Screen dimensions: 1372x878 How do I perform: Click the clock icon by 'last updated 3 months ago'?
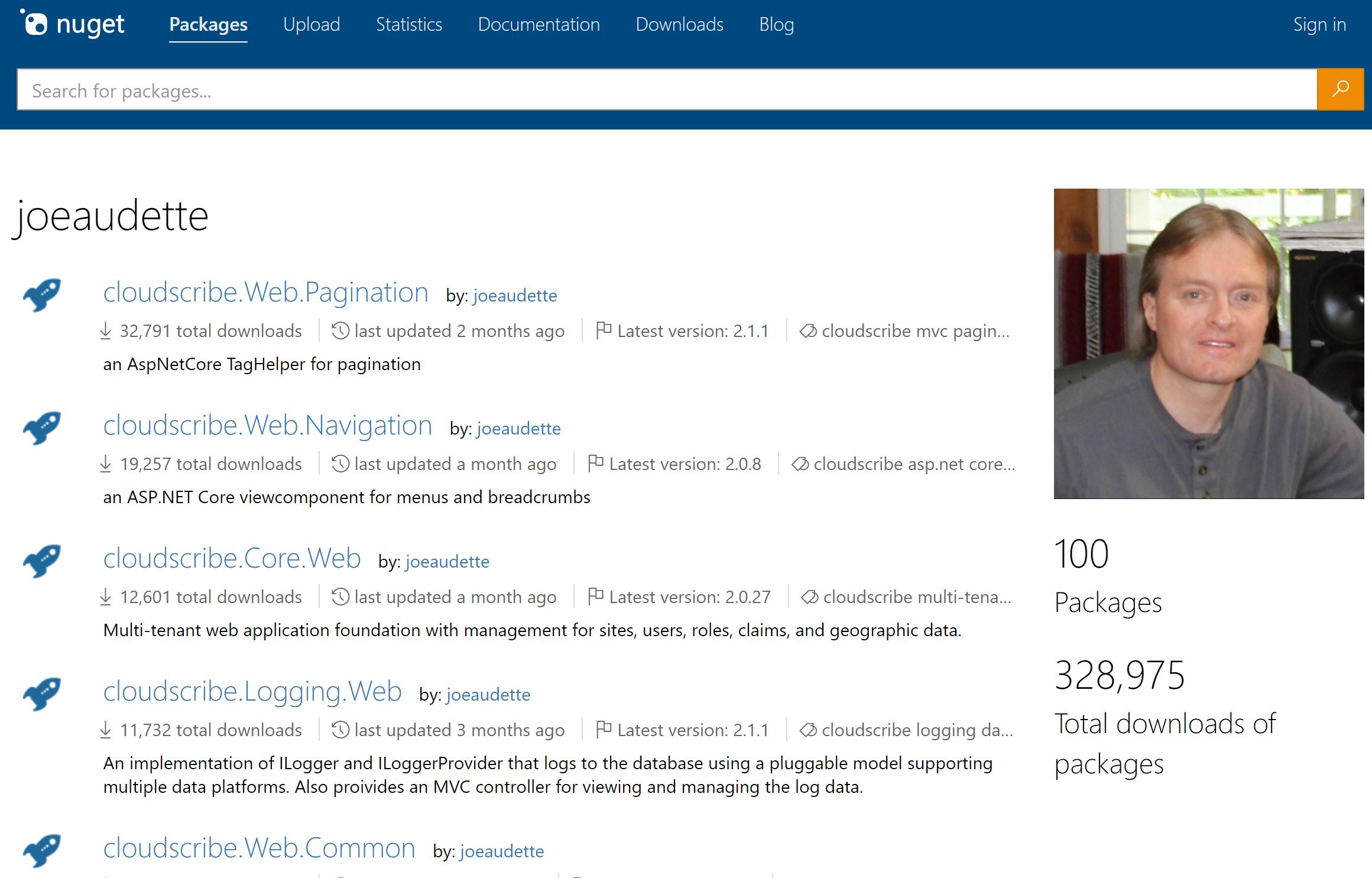[340, 730]
